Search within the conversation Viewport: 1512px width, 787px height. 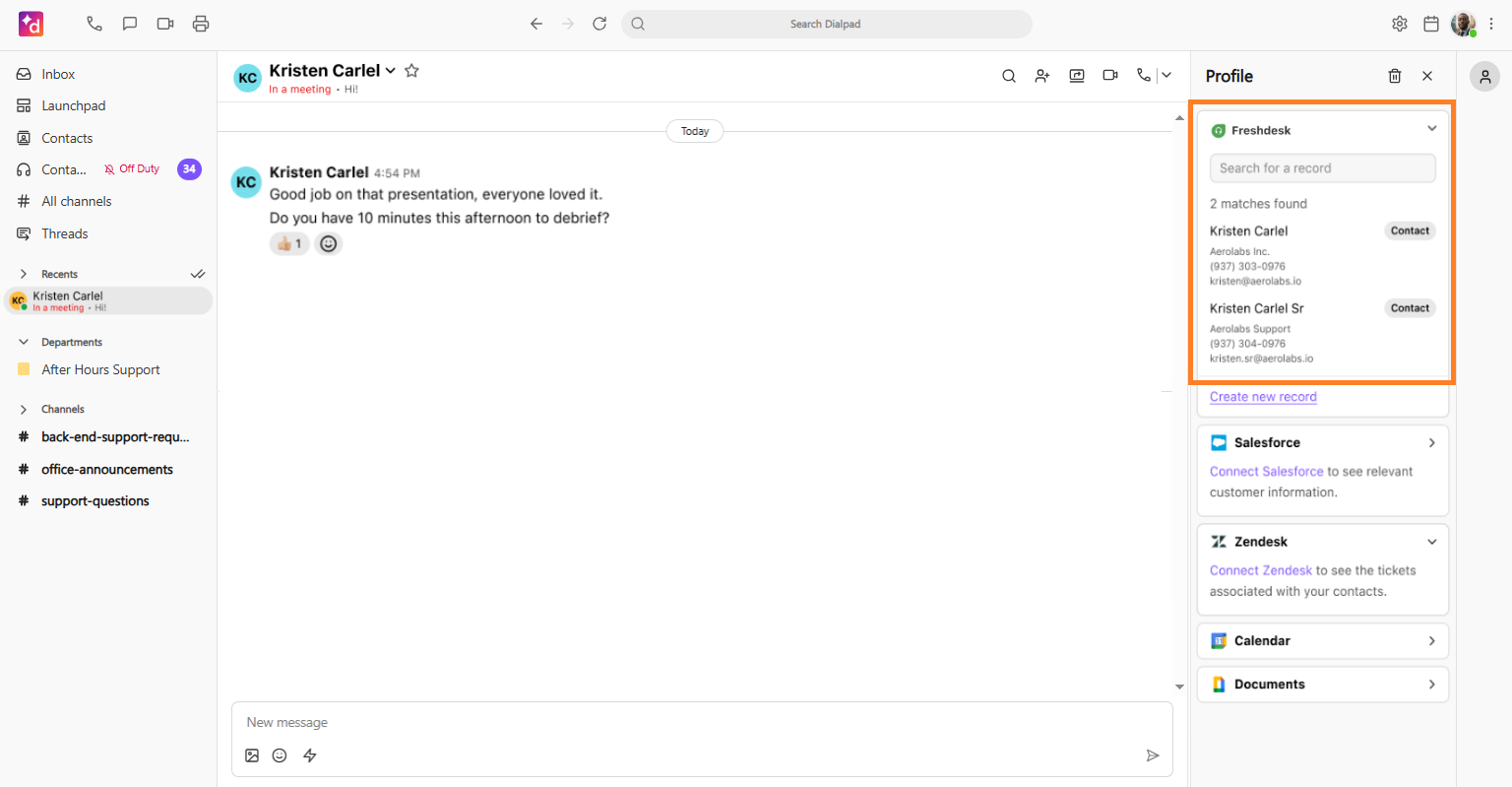tap(1009, 76)
